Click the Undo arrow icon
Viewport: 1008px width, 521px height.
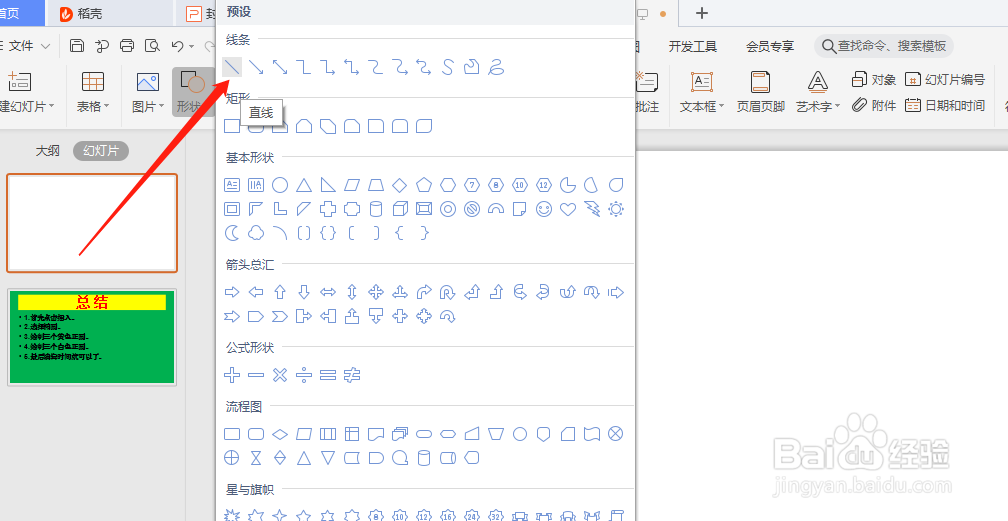click(x=178, y=46)
